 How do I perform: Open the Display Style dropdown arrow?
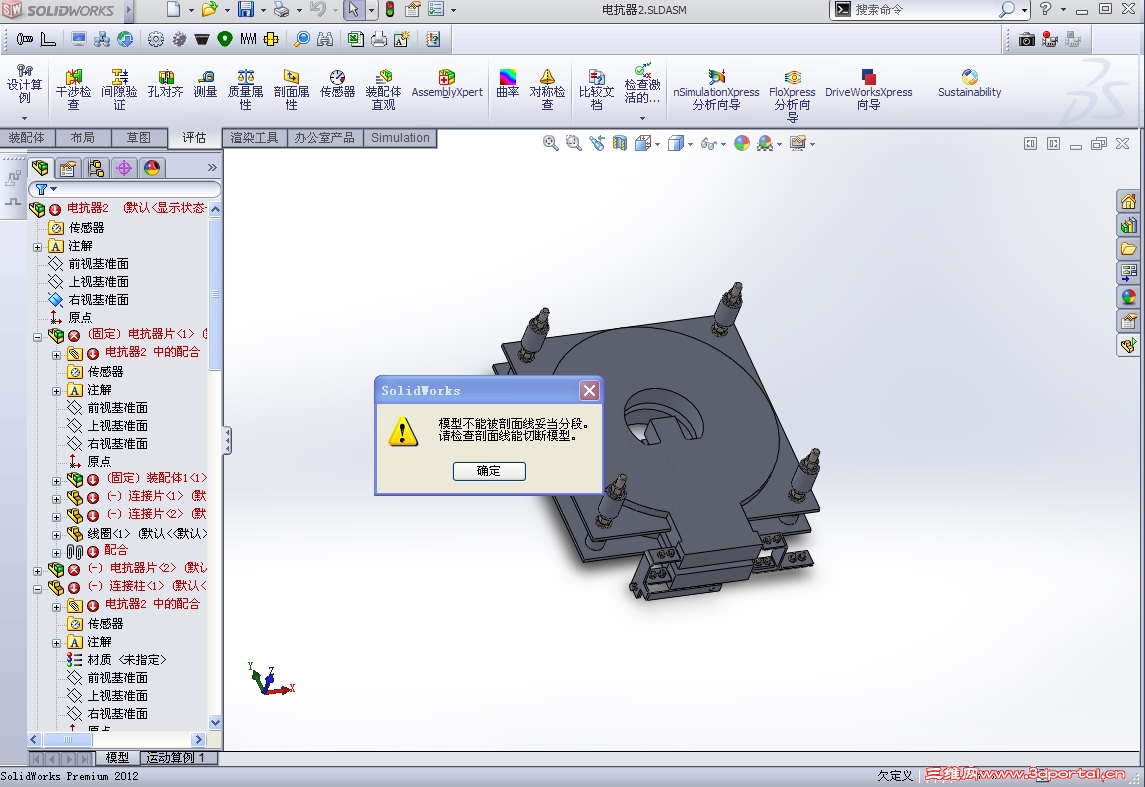click(x=690, y=143)
